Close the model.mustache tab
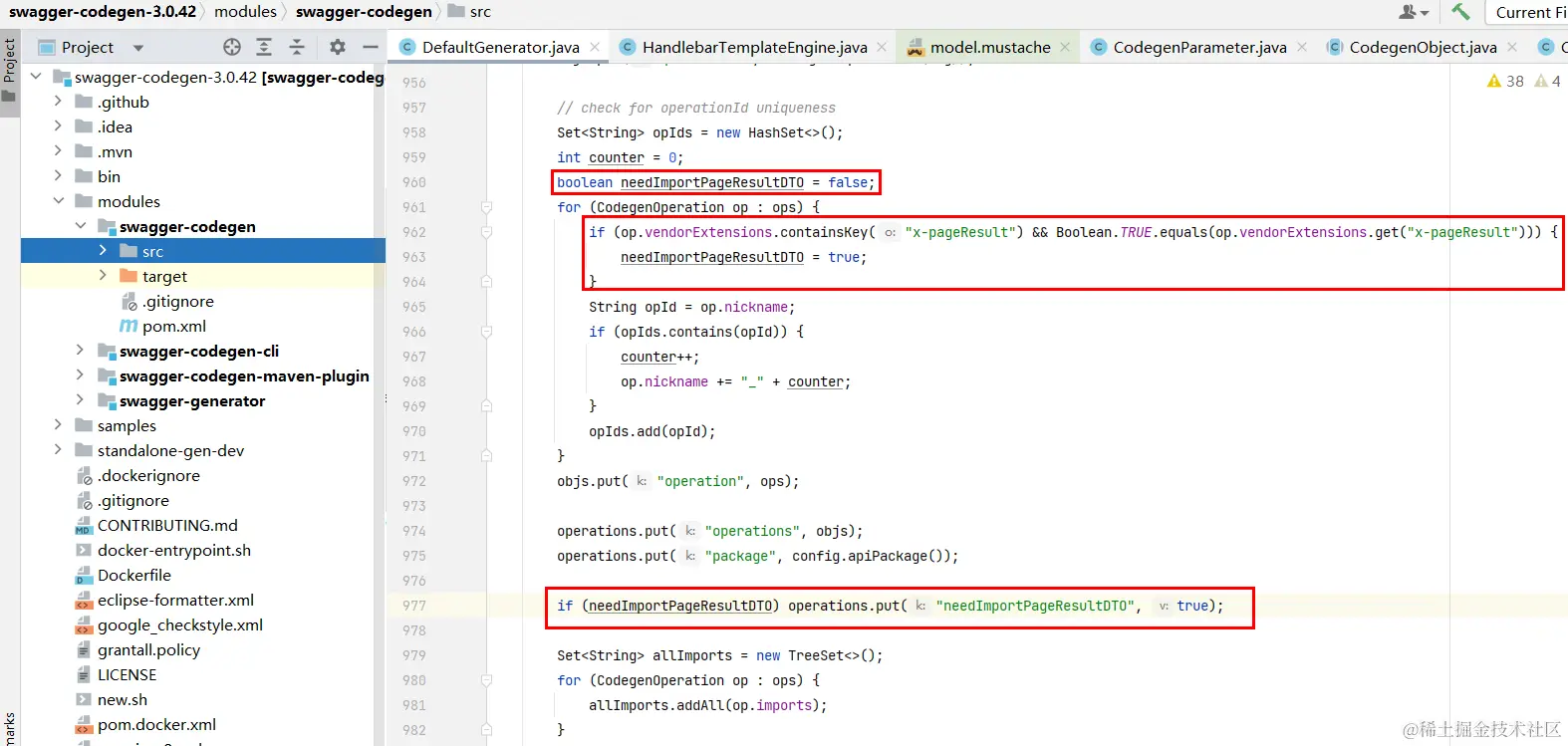Screen dimensions: 1568x746 tap(1065, 47)
